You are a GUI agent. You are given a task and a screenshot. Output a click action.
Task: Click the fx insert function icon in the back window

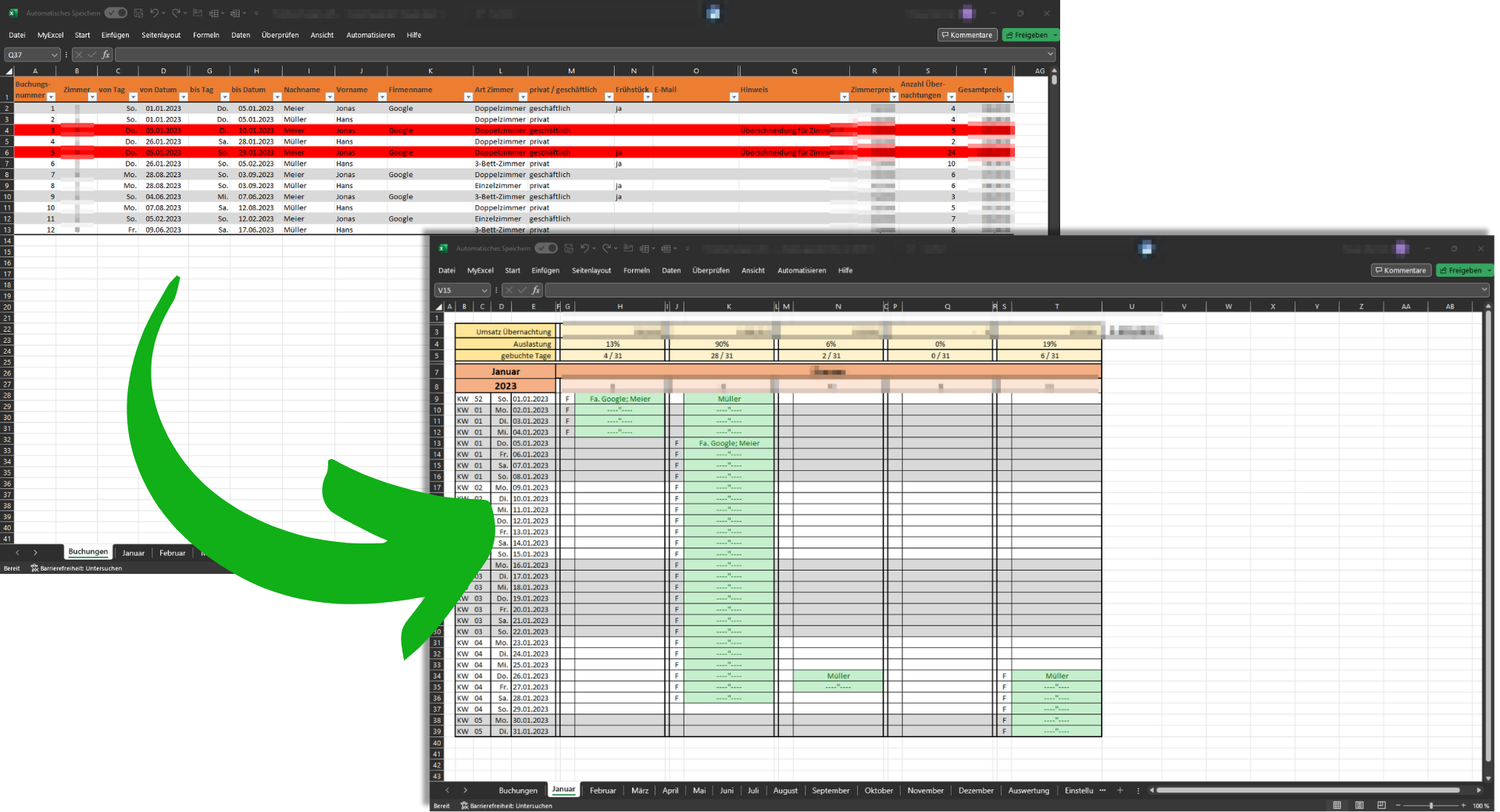pyautogui.click(x=105, y=55)
